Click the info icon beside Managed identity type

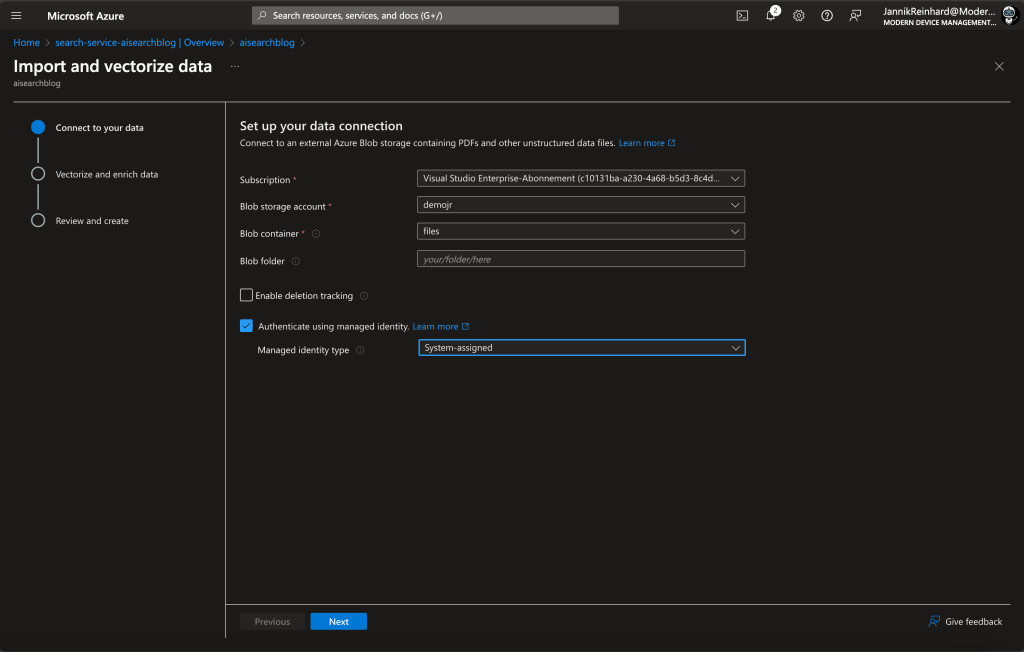360,350
